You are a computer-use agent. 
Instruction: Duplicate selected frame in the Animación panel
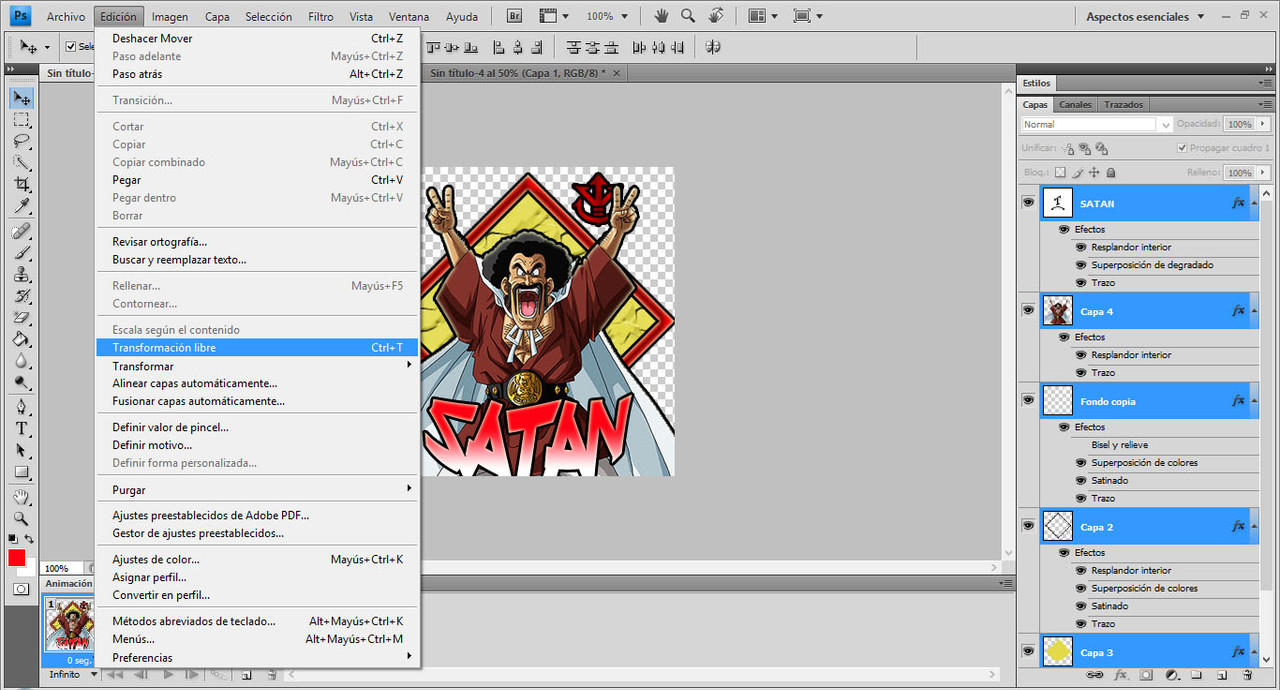pyautogui.click(x=246, y=675)
